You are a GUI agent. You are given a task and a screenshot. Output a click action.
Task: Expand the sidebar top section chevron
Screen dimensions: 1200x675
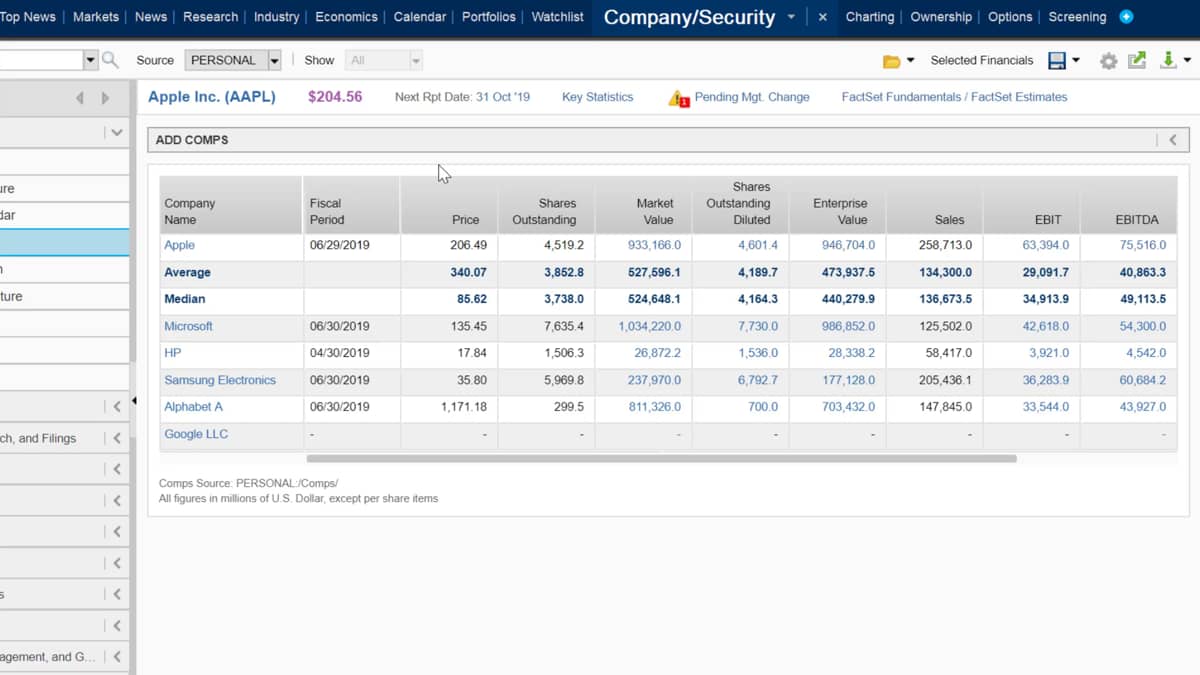(117, 132)
